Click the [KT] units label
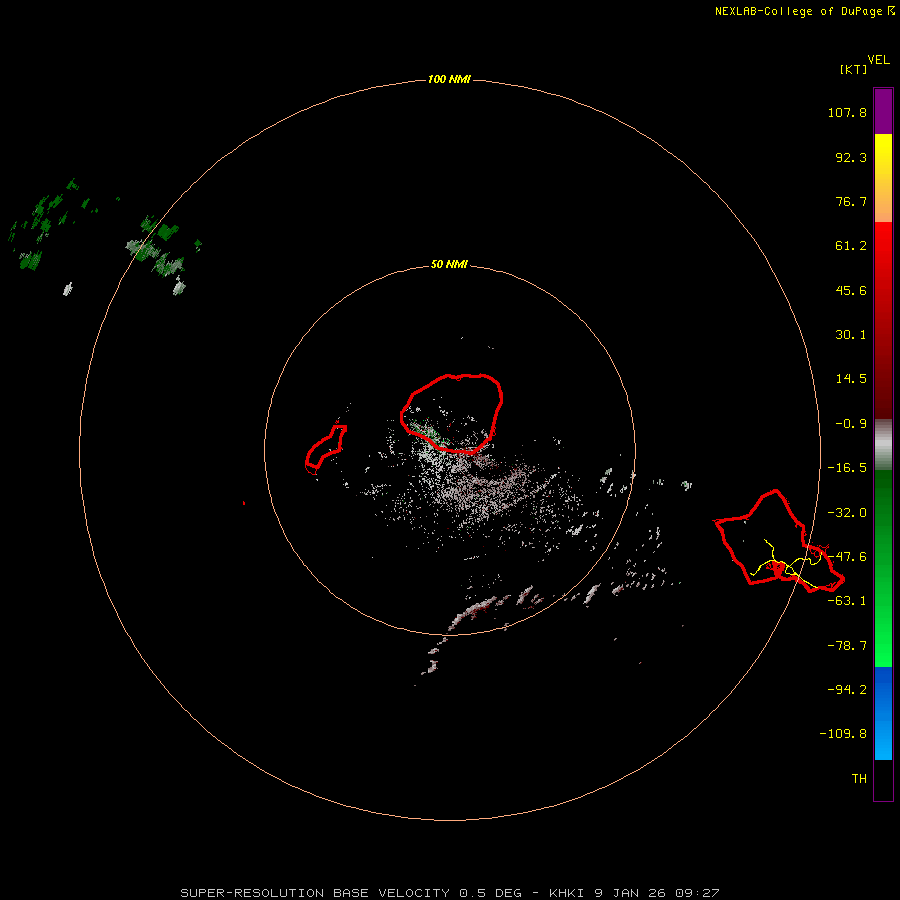Screen dimensions: 900x900 click(x=853, y=69)
